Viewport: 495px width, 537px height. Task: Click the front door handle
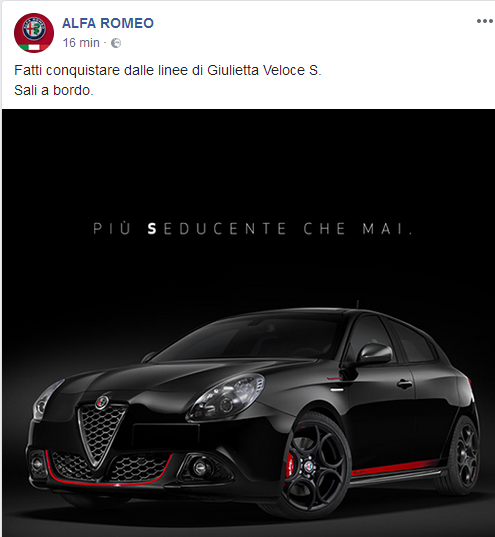coord(404,384)
